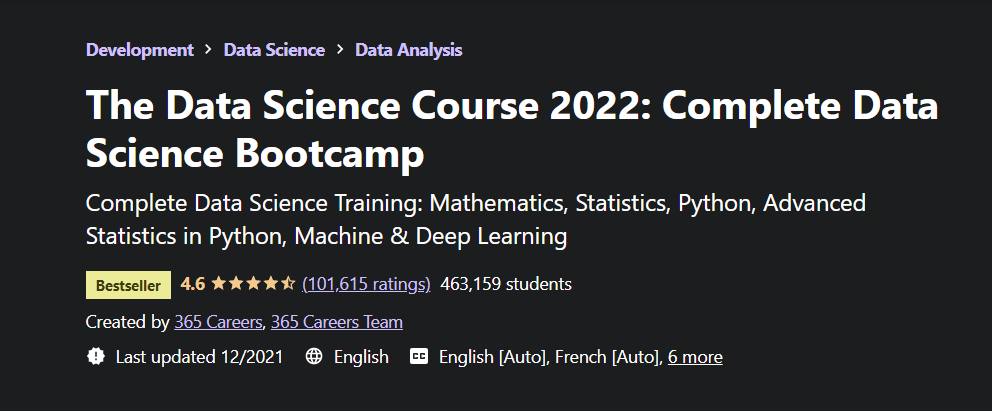Click the globe language icon

click(x=314, y=357)
